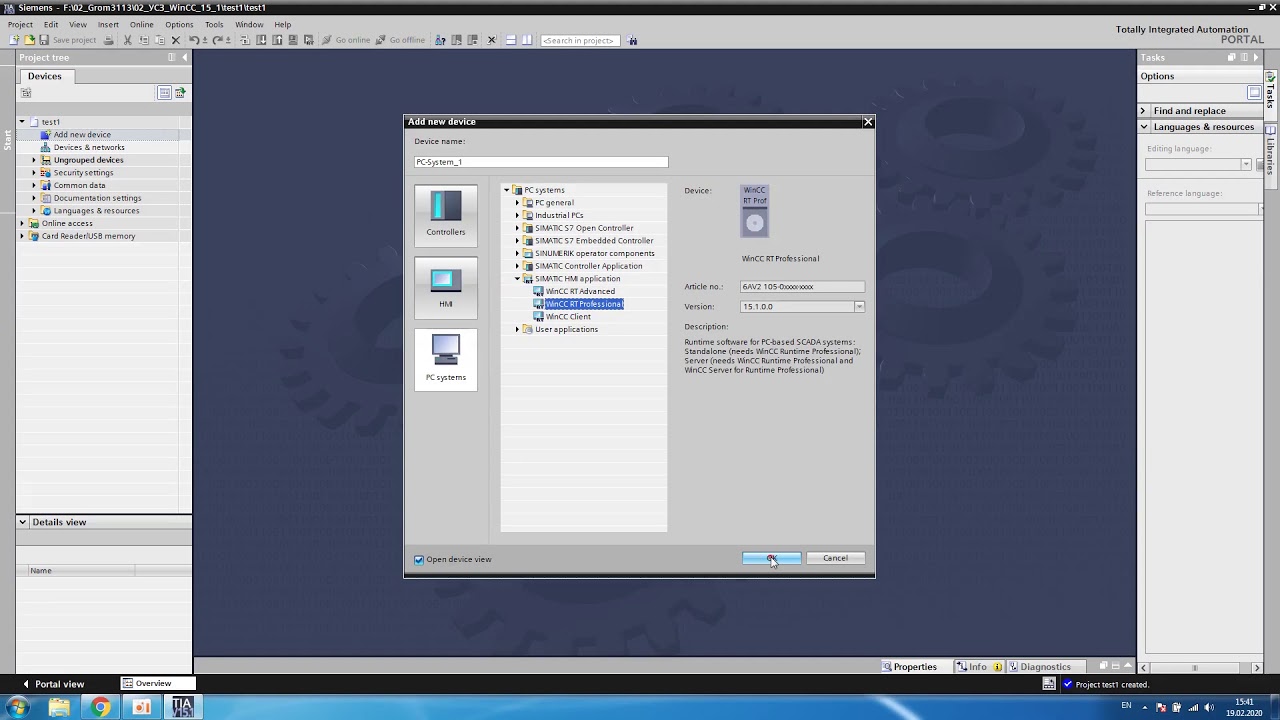This screenshot has height=720, width=1280.
Task: Click the Upload from device icon
Action: pos(277,40)
